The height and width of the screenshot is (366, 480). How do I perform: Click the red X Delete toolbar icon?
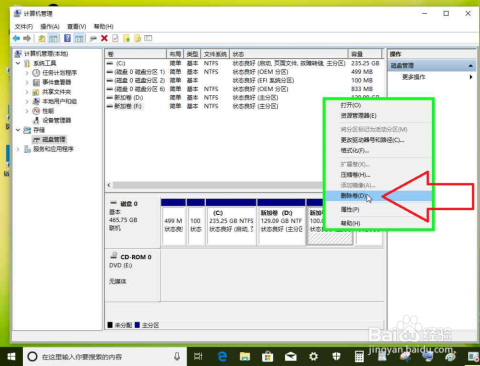point(104,38)
